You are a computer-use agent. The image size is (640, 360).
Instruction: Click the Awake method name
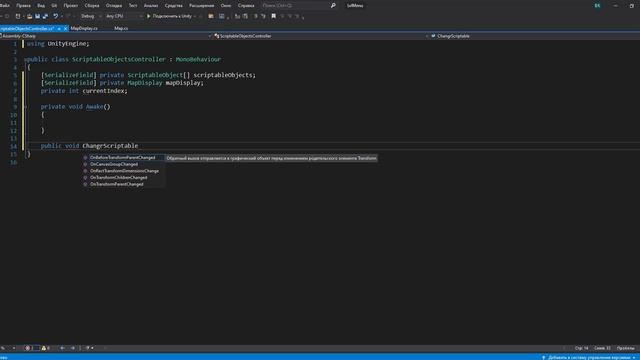pos(94,107)
